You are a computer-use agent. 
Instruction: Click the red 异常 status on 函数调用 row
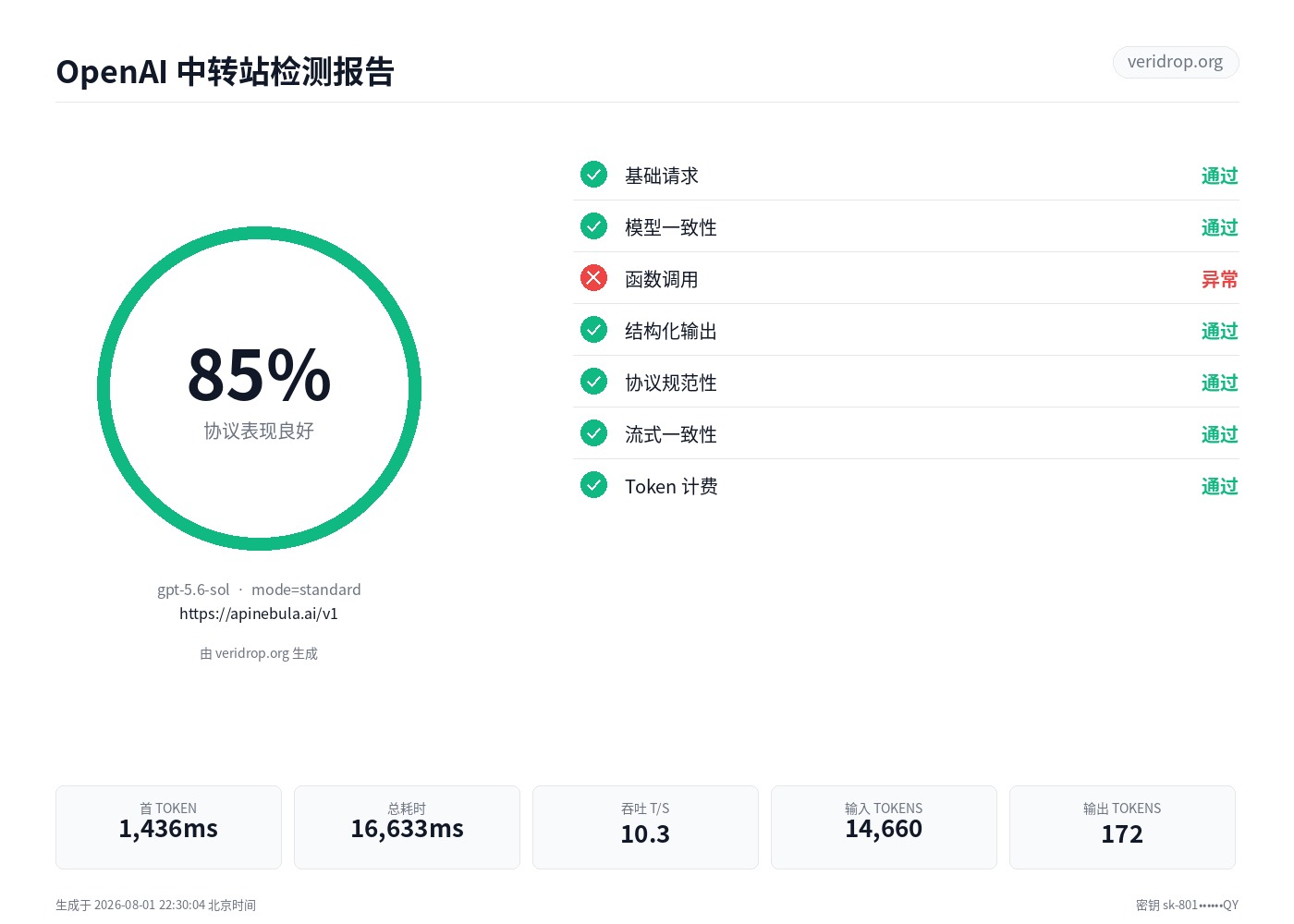[1219, 279]
